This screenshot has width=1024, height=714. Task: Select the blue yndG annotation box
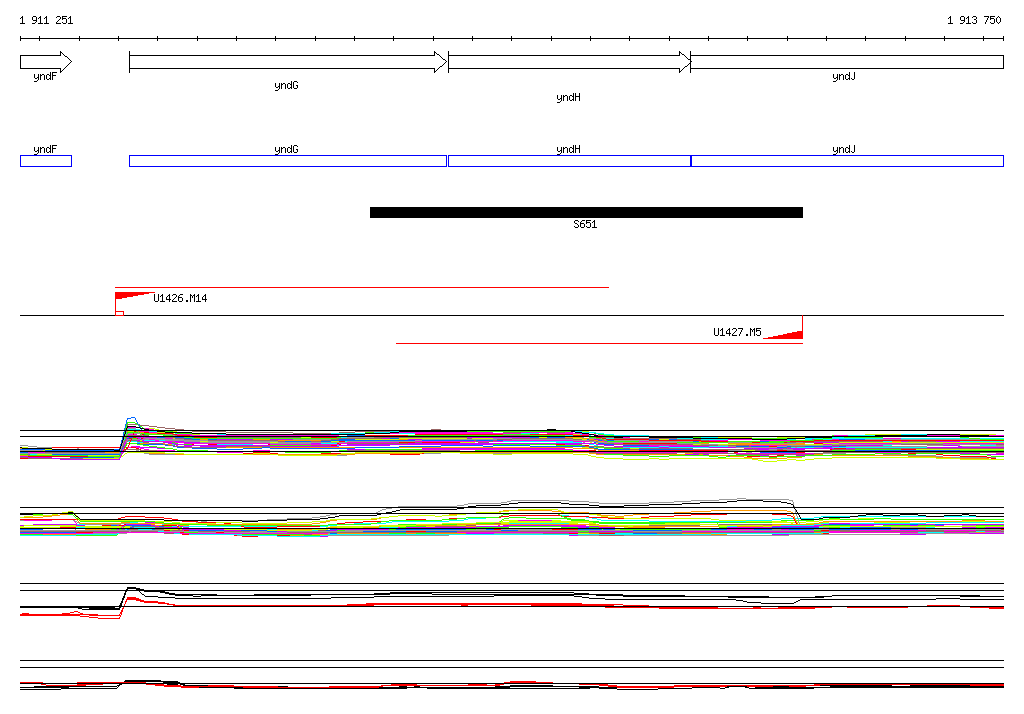pyautogui.click(x=288, y=161)
